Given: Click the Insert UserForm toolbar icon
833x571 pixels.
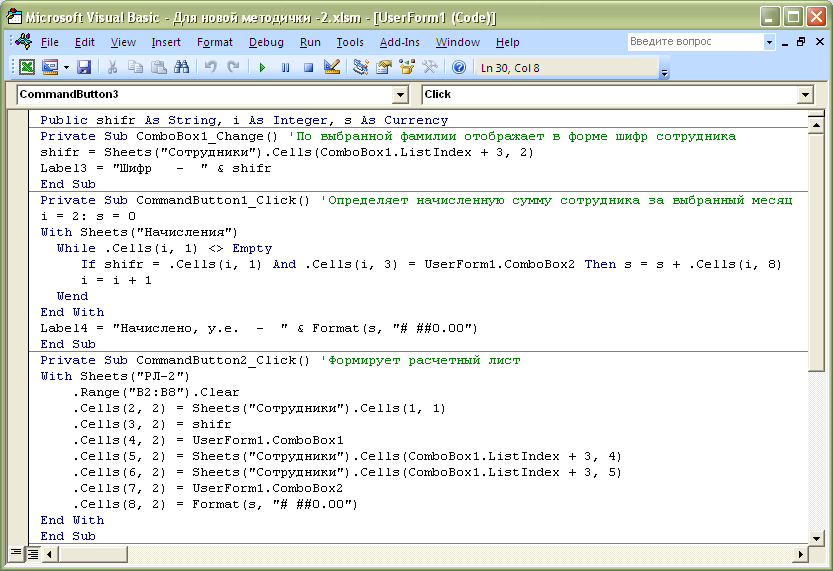Looking at the screenshot, I should click(x=50, y=67).
